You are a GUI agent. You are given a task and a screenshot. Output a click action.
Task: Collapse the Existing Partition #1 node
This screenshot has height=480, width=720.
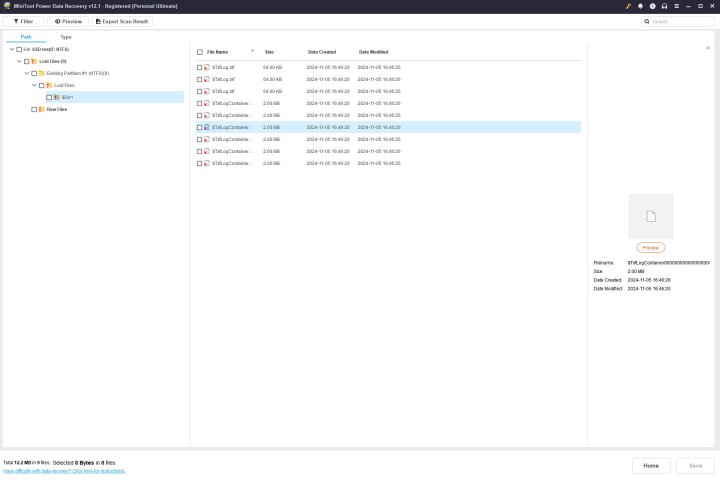pyautogui.click(x=27, y=73)
